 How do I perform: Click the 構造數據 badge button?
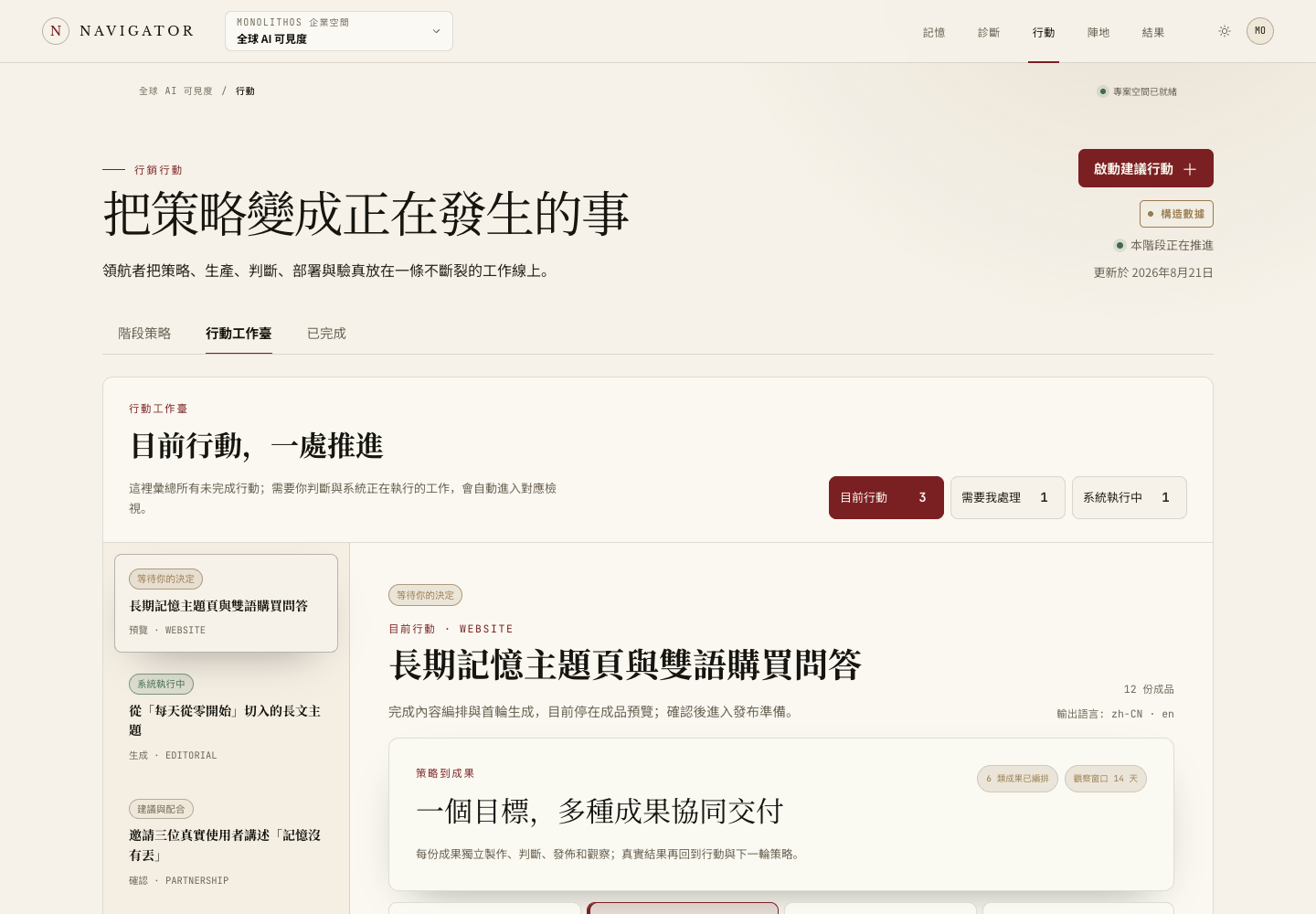(1176, 214)
